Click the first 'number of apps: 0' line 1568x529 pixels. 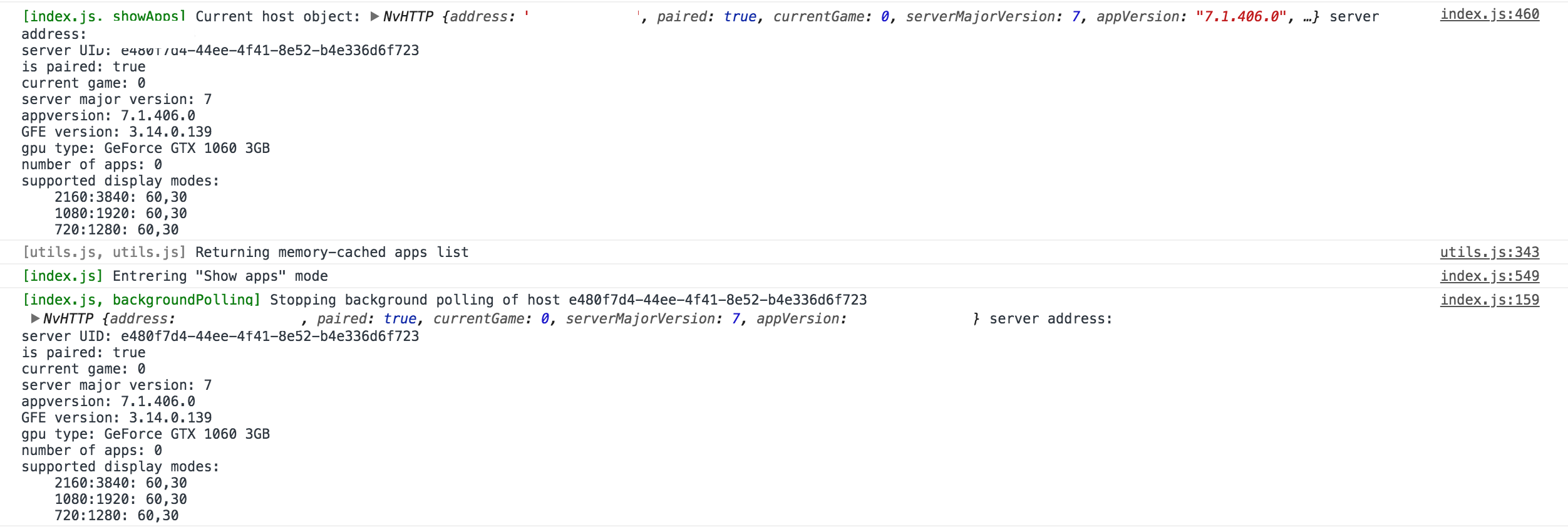(92, 164)
